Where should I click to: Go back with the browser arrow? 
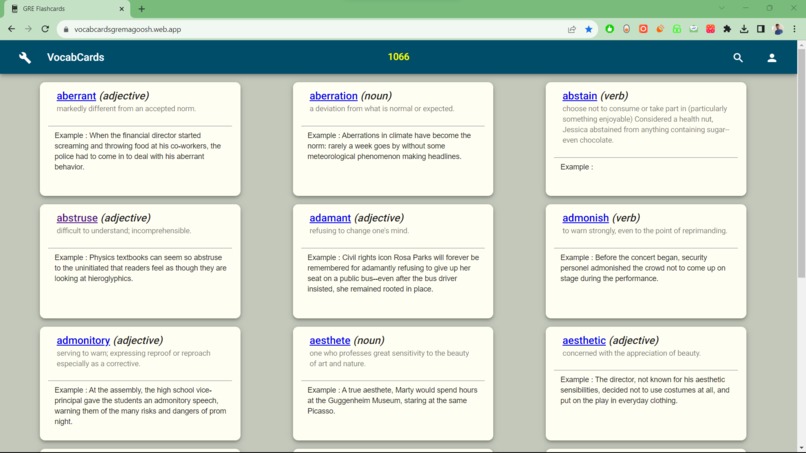tap(11, 29)
